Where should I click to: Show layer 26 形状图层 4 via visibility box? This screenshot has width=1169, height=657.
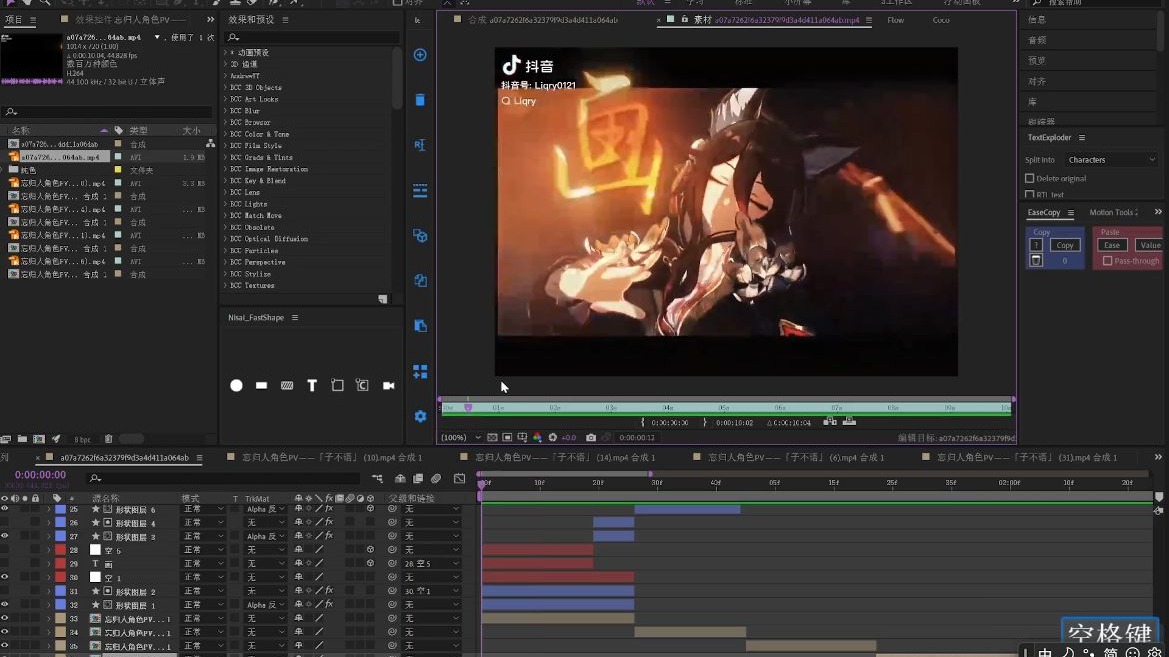coord(4,523)
